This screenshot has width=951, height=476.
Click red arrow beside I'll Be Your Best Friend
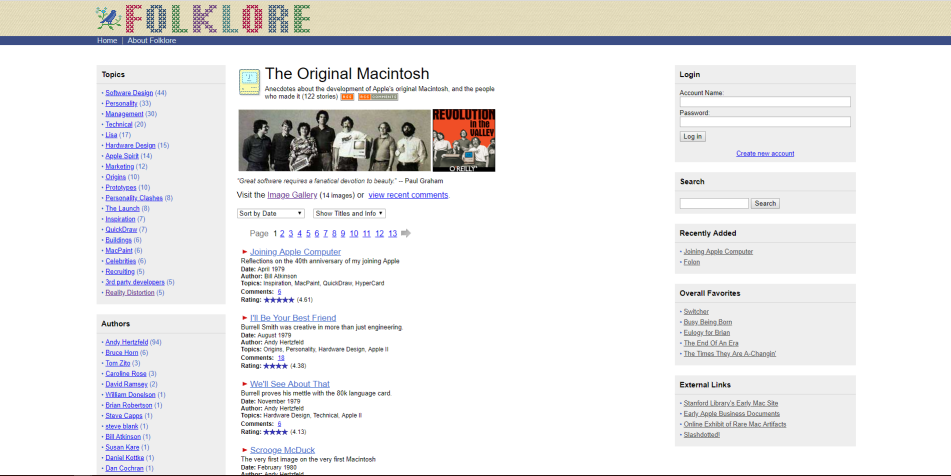(x=244, y=318)
